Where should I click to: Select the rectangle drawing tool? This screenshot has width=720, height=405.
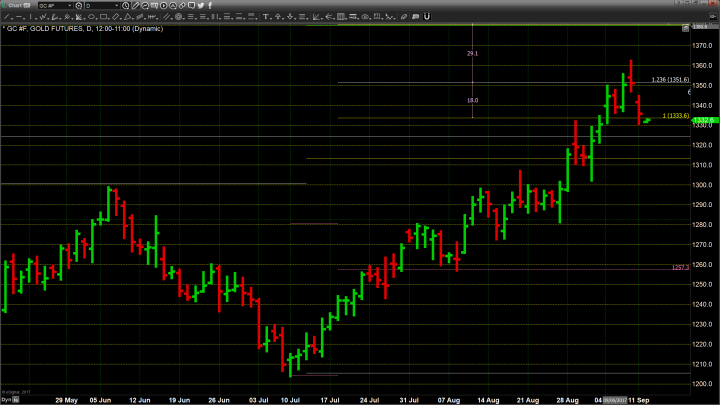coord(154,6)
